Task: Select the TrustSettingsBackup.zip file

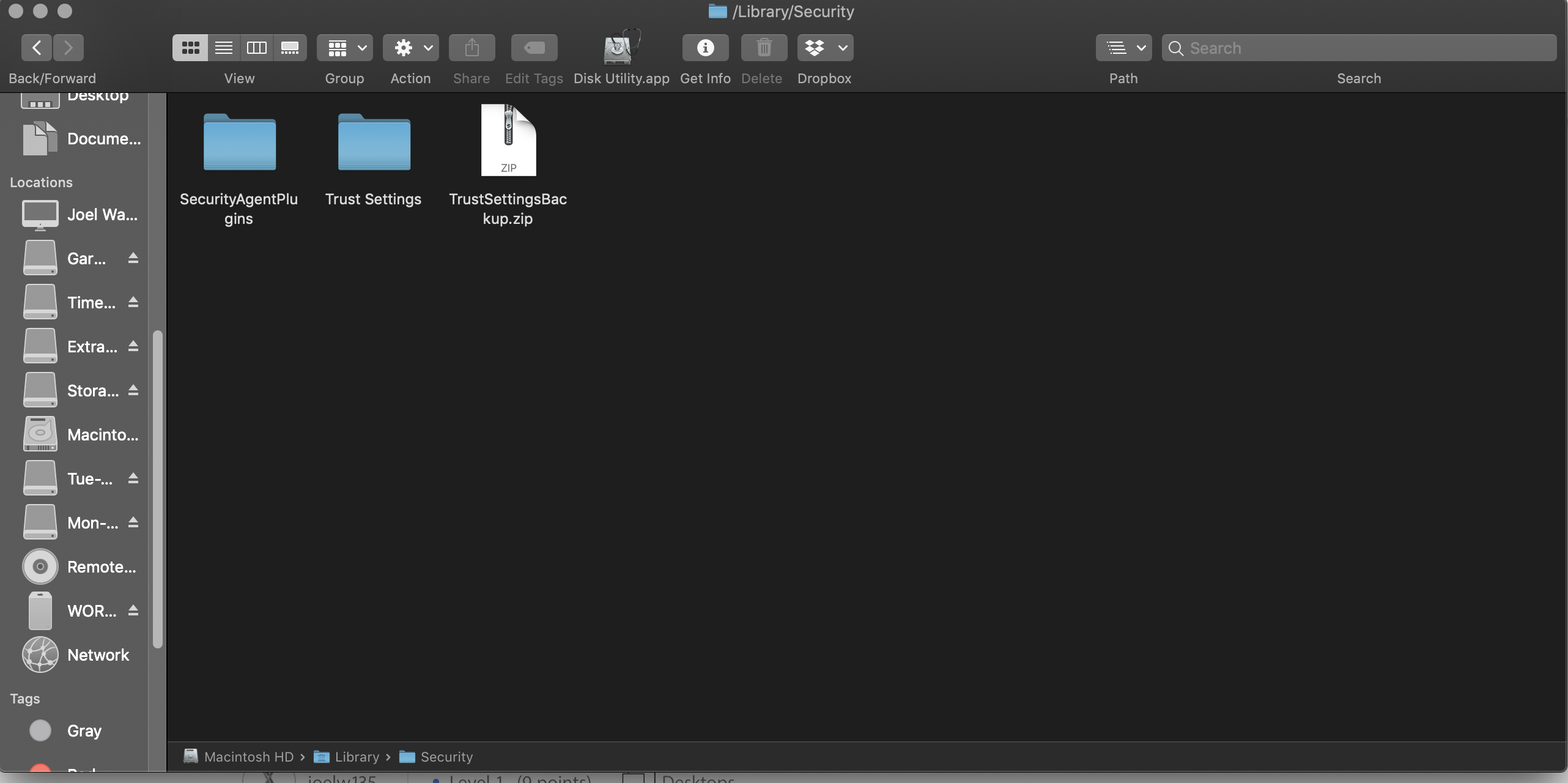Action: 508,141
